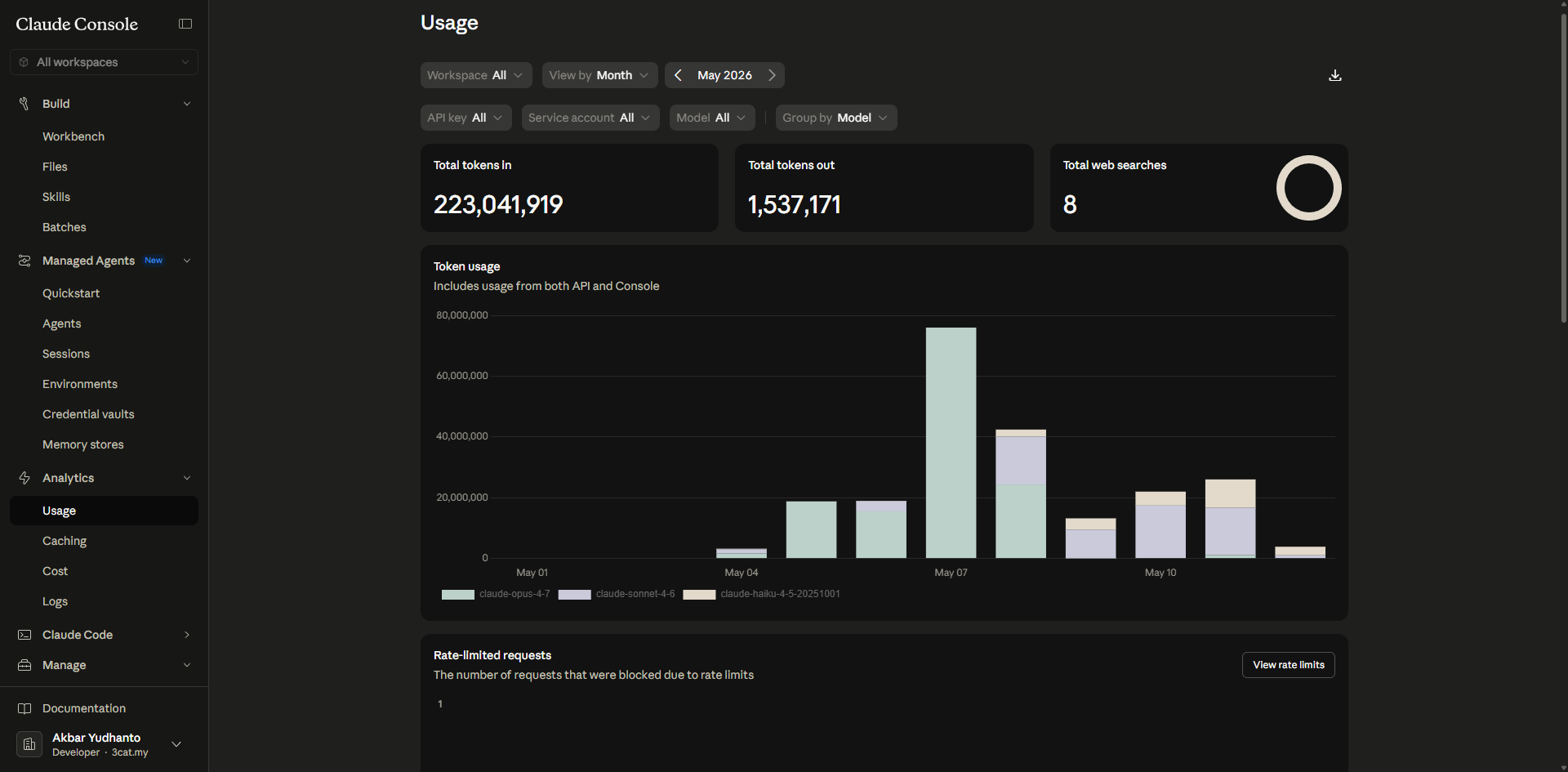Click the claude-opus-4-7 legend swatch
The height and width of the screenshot is (772, 1568).
457,595
